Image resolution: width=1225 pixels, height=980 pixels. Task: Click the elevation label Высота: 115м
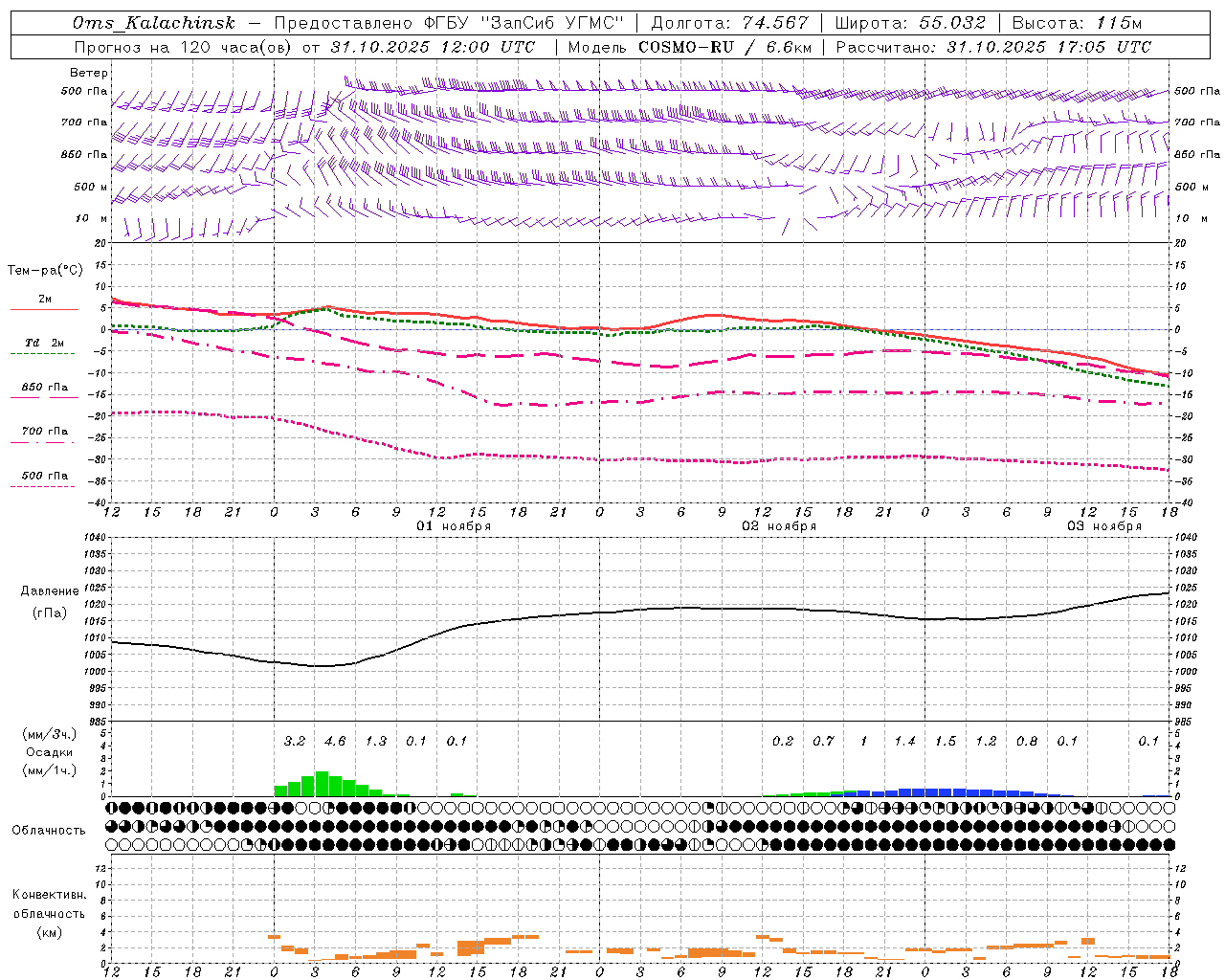tap(1077, 23)
